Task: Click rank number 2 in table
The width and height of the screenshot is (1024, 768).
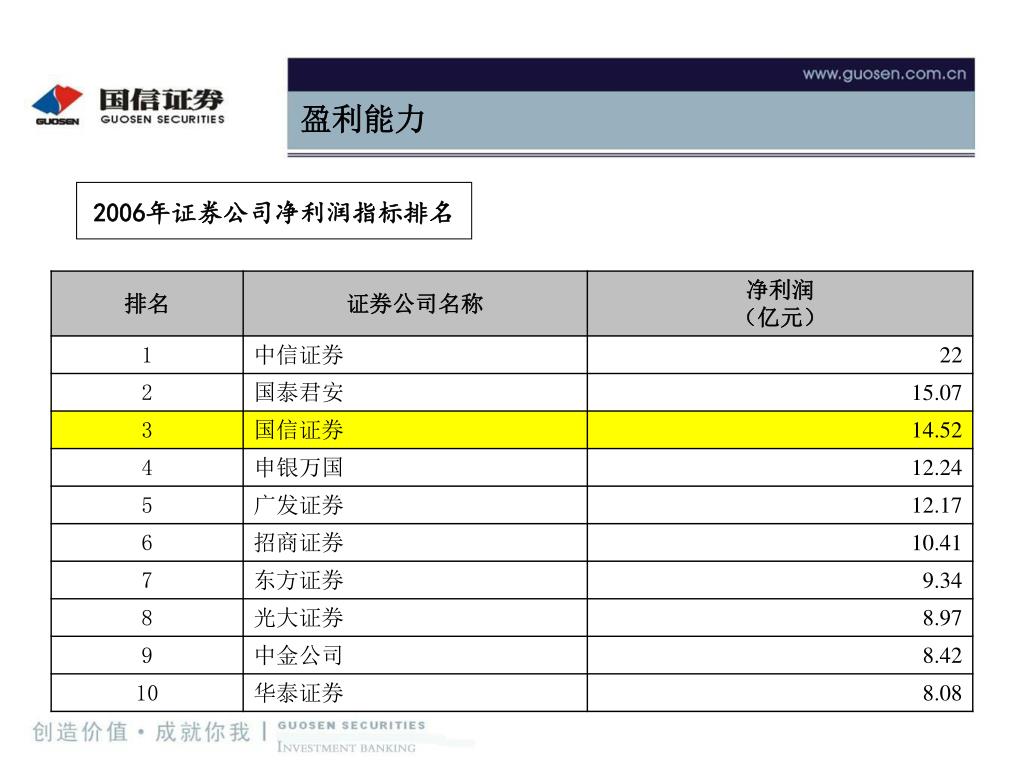Action: coord(147,392)
